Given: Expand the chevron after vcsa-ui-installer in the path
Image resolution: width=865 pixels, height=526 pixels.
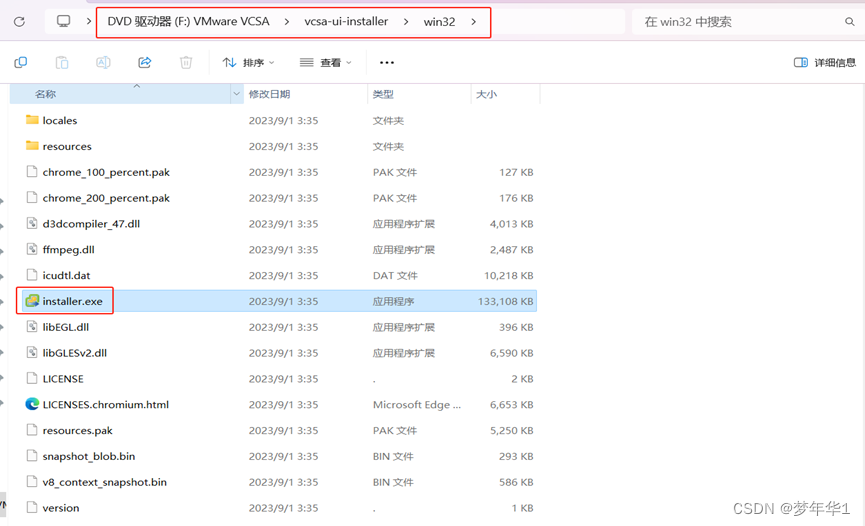Looking at the screenshot, I should [x=406, y=22].
